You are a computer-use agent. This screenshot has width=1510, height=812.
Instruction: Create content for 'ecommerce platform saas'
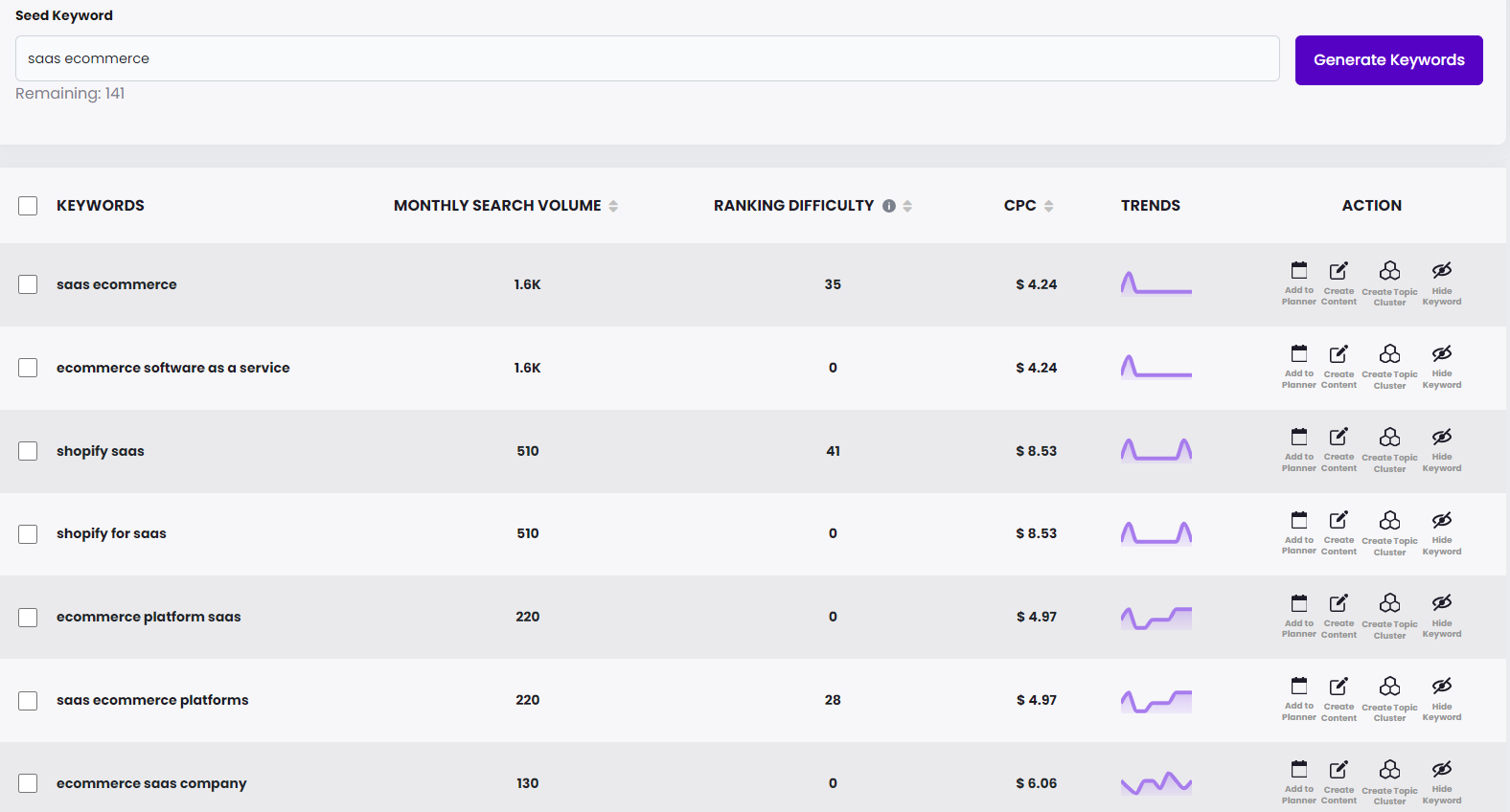click(1338, 616)
